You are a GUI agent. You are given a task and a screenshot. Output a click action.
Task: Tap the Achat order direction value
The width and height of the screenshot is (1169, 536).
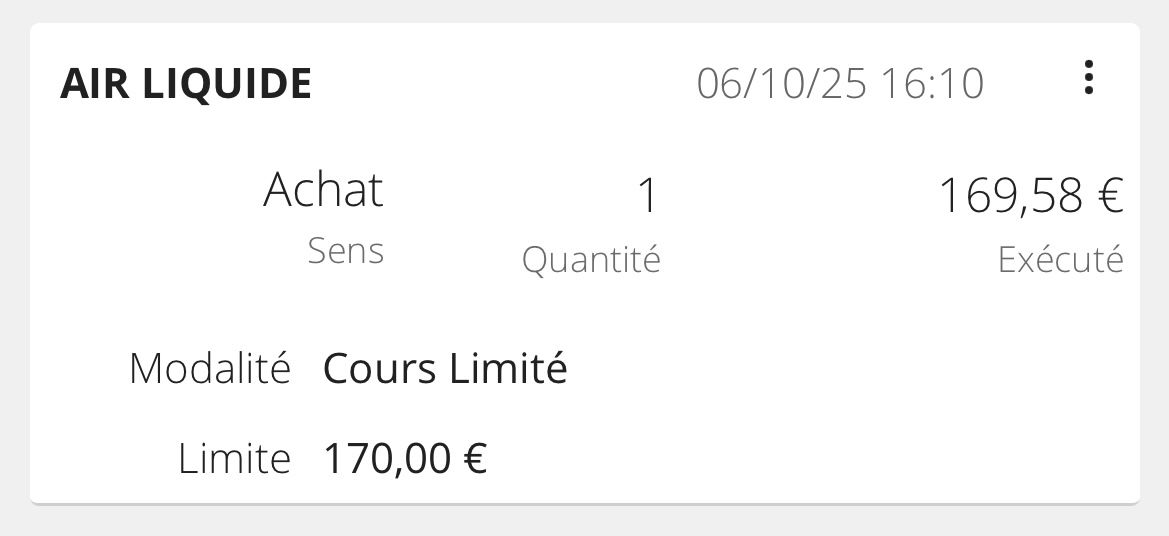323,190
